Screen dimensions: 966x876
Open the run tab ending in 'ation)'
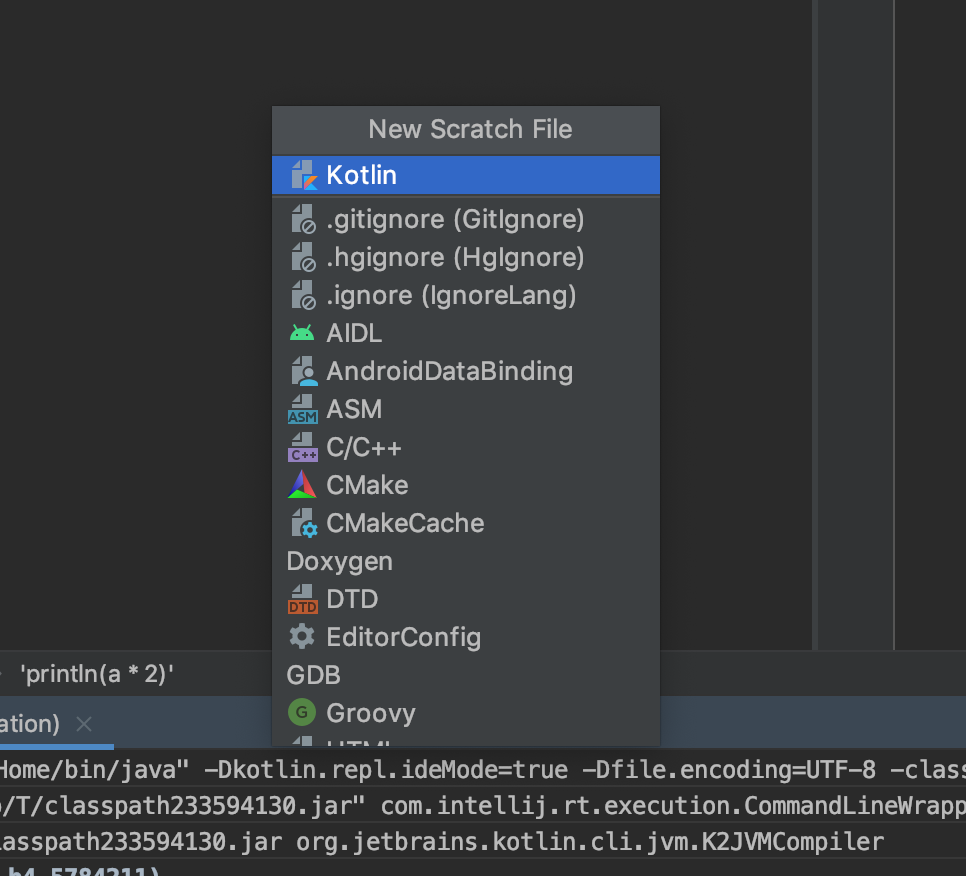30,724
